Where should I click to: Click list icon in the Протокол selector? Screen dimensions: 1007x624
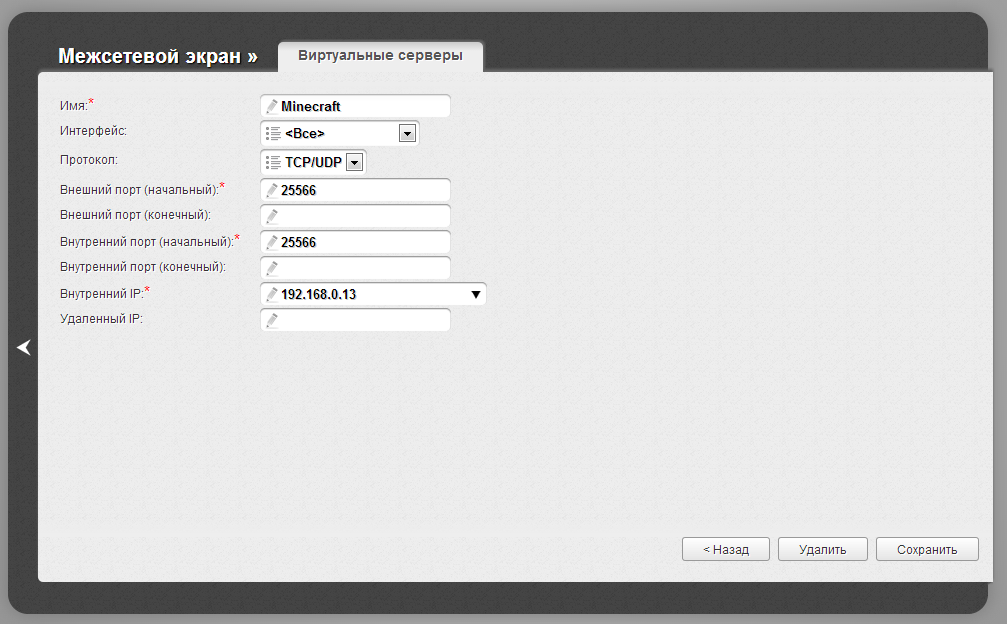tap(272, 162)
